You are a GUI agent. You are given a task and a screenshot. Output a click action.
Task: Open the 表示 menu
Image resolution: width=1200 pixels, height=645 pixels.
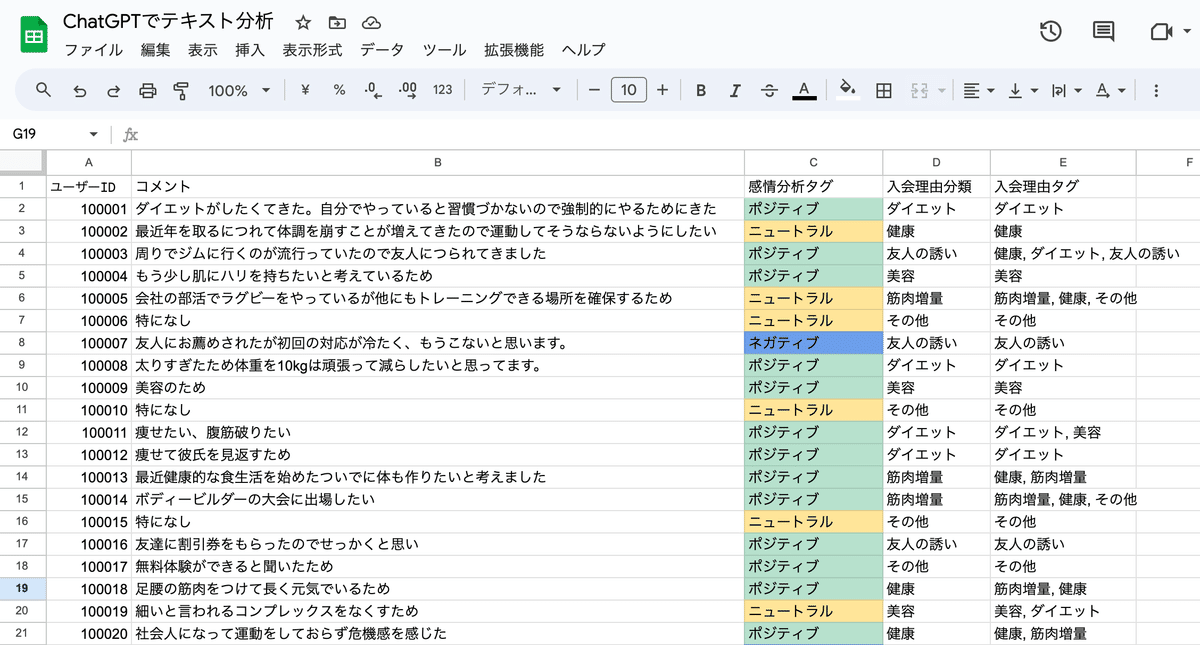[203, 50]
